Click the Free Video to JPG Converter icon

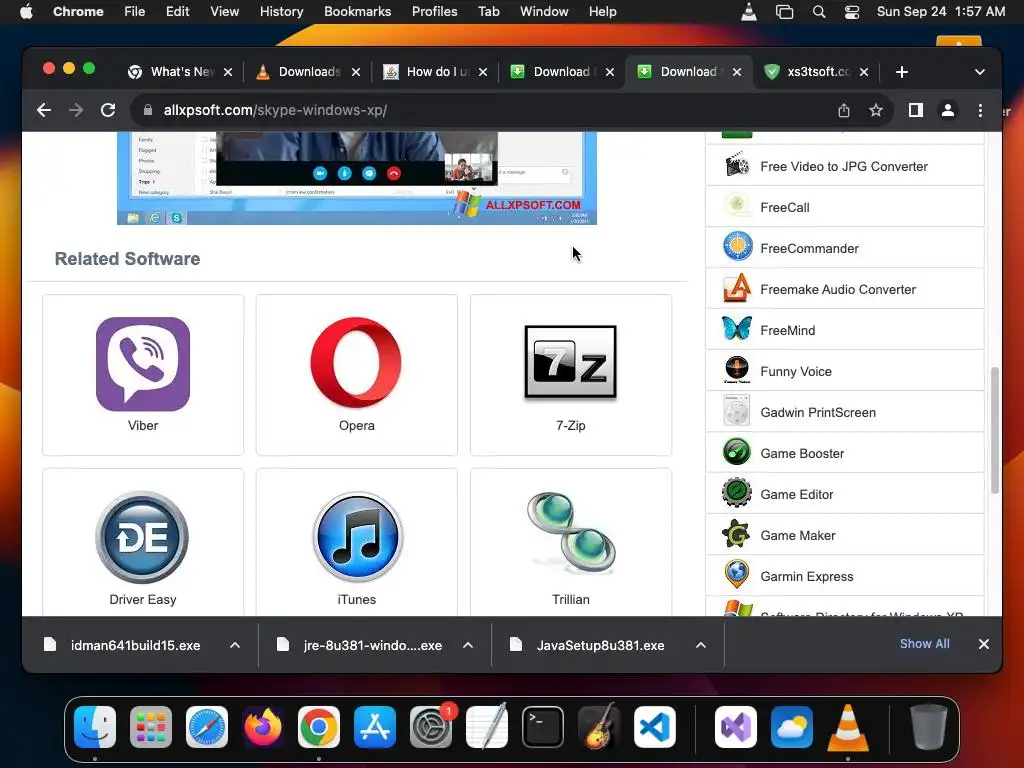[737, 166]
